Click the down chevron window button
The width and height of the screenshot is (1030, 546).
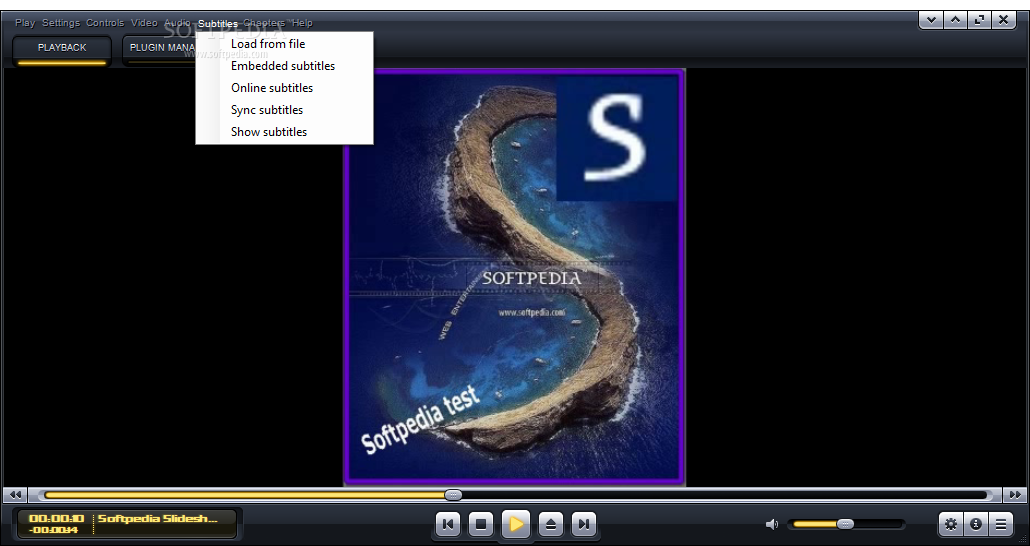[x=931, y=20]
